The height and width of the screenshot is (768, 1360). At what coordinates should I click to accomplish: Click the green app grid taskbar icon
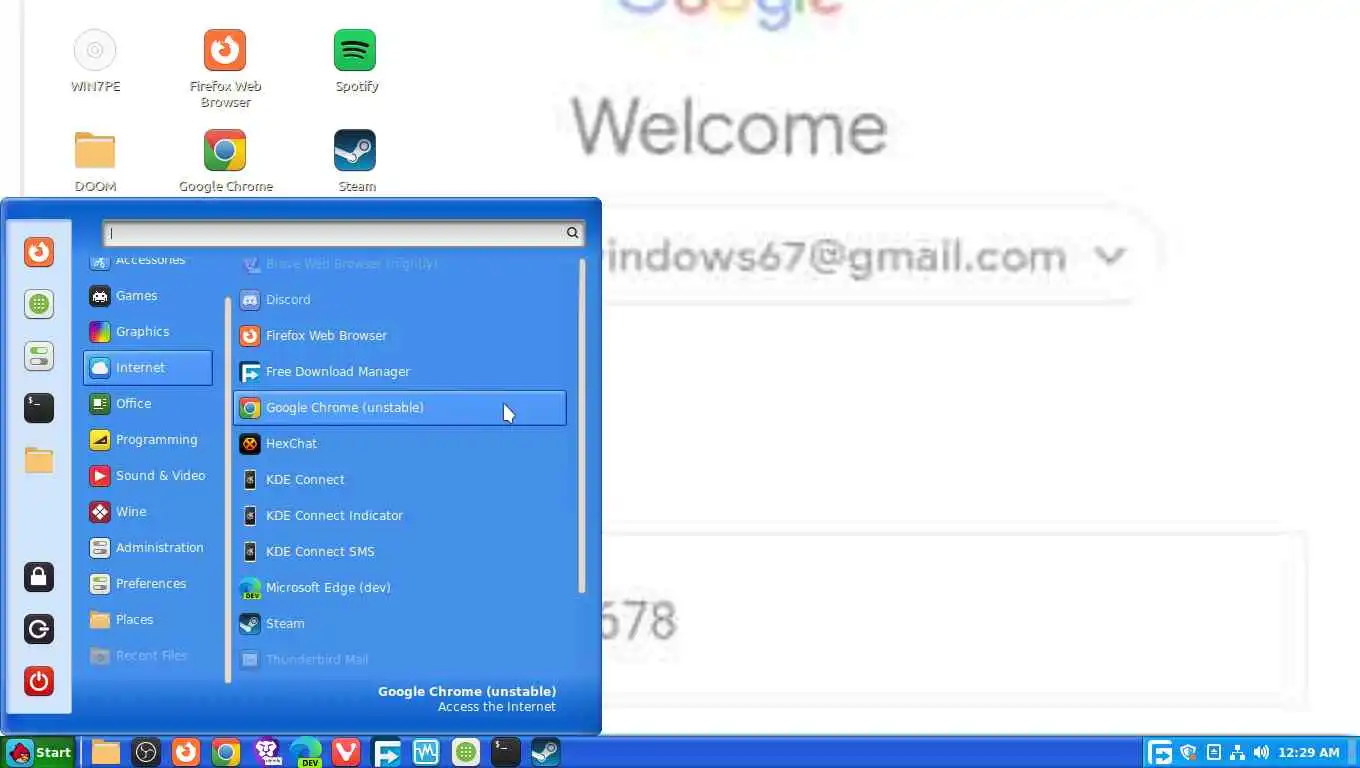click(466, 752)
